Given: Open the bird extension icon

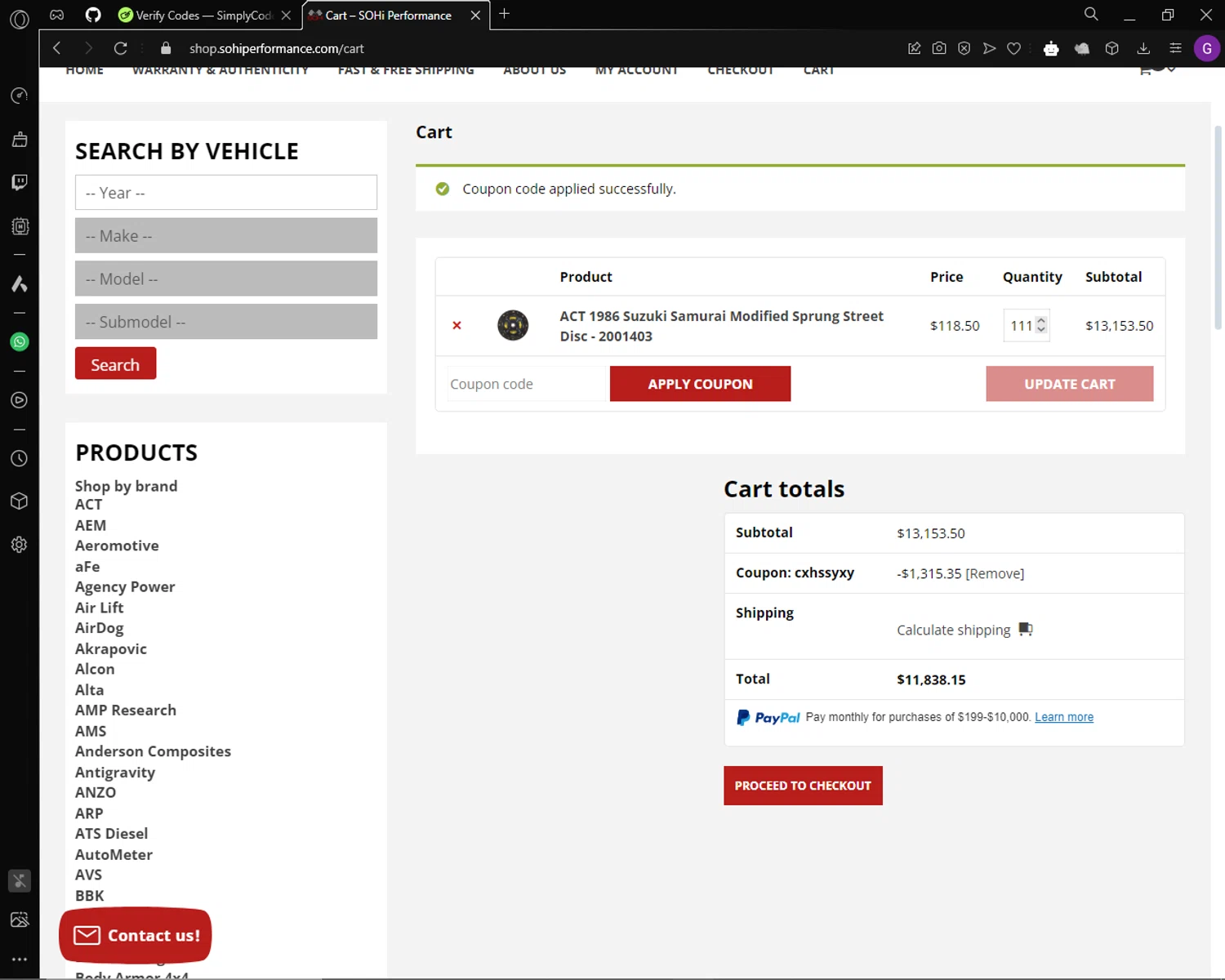Looking at the screenshot, I should click(1082, 48).
